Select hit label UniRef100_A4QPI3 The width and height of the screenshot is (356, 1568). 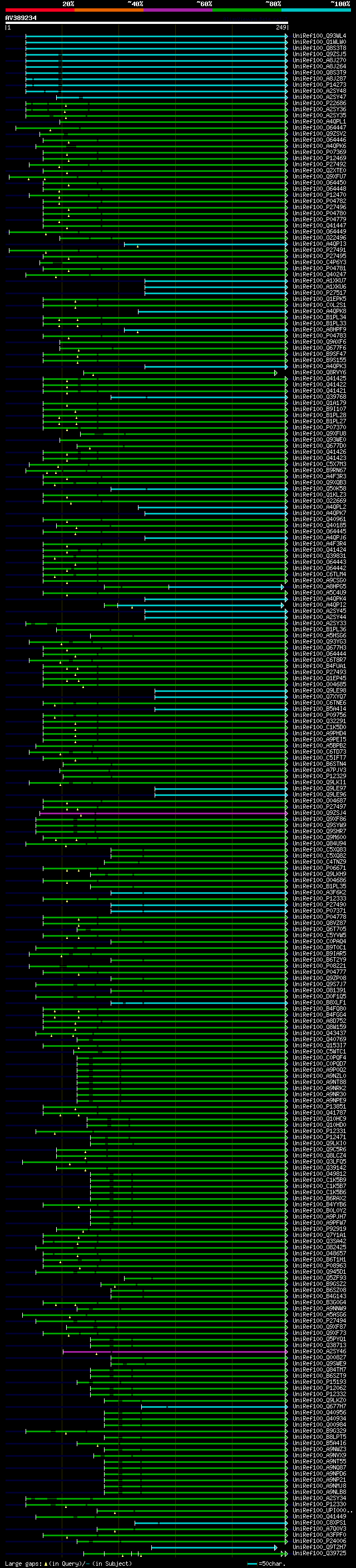click(319, 244)
